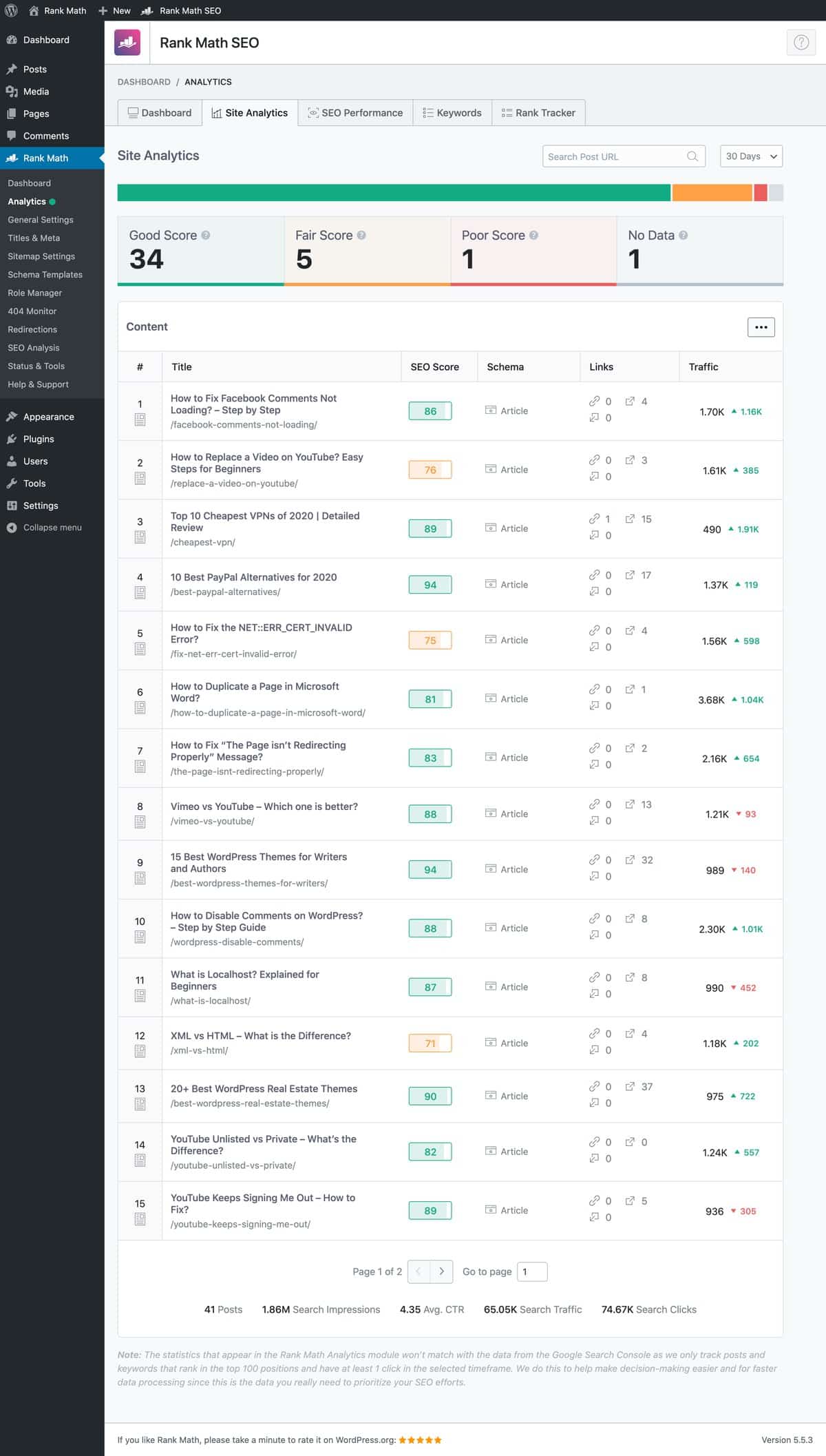
Task: Select the Good Score 34 card
Action: 201,251
